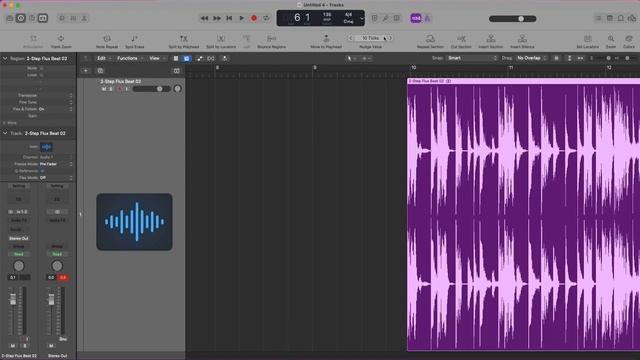
Task: Go to beginning of project
Action: 229,18
